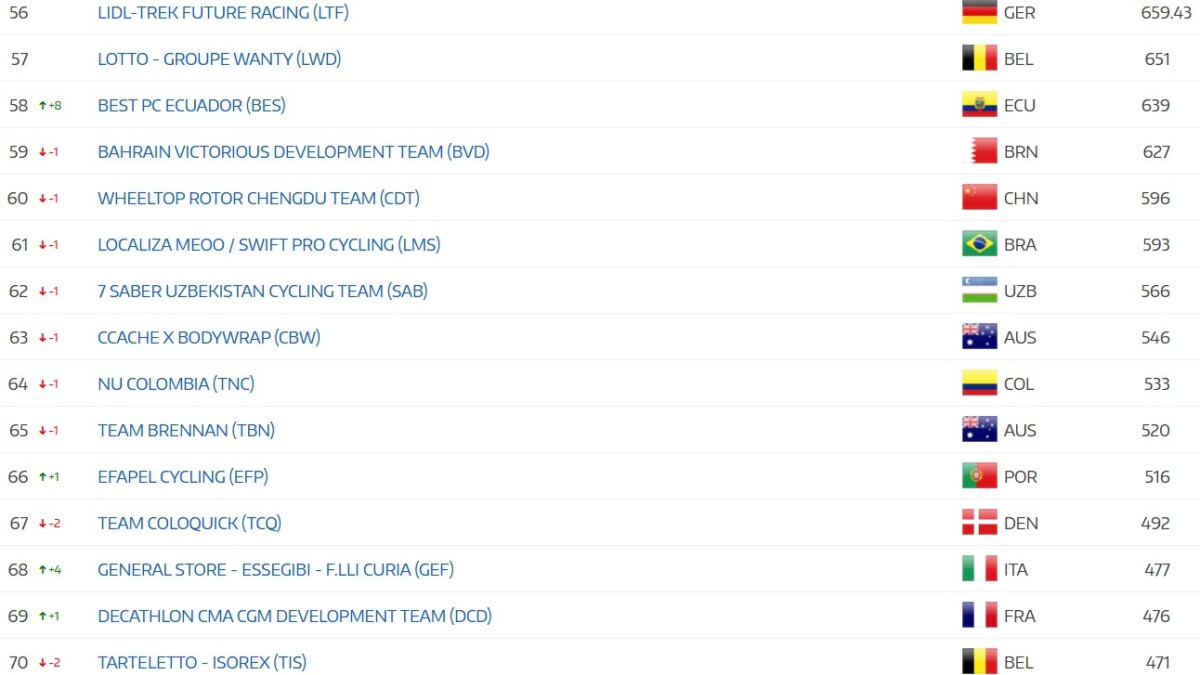Select the points value 476
The image size is (1200, 675).
(x=1157, y=616)
